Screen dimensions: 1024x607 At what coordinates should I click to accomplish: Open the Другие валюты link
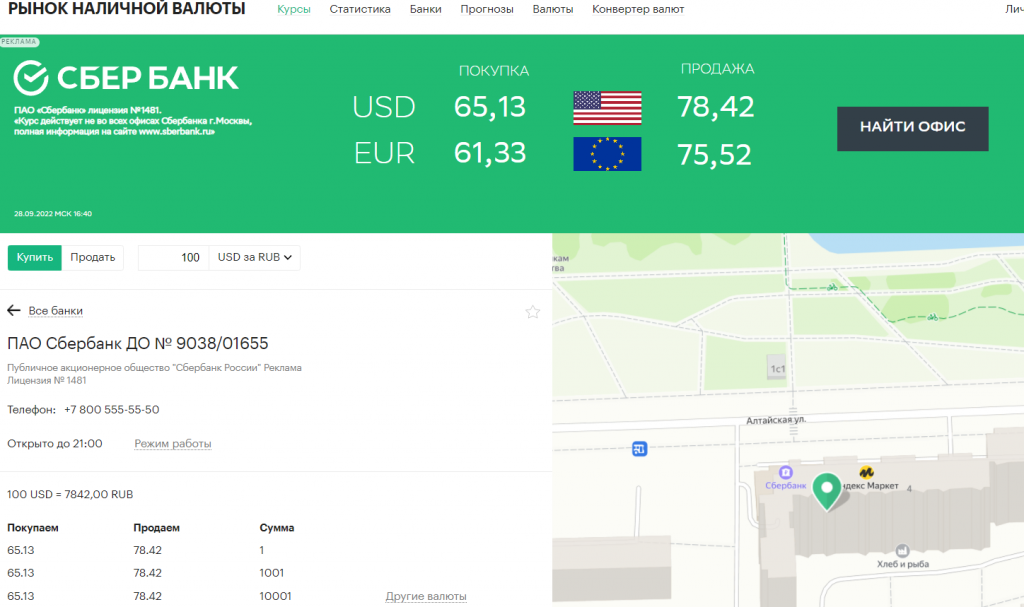pyautogui.click(x=426, y=597)
